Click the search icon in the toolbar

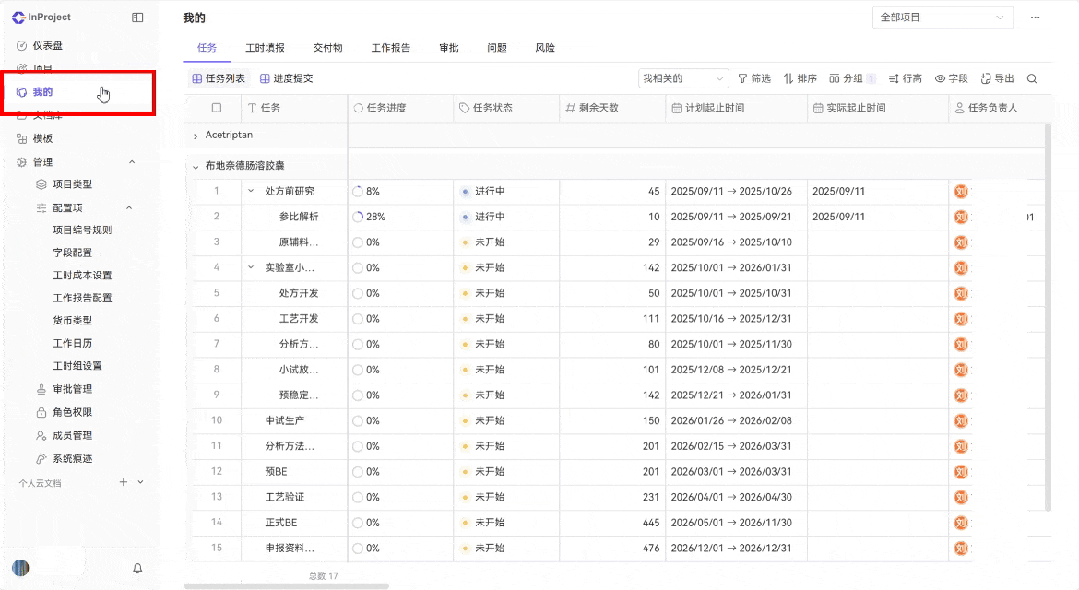[x=1033, y=77]
